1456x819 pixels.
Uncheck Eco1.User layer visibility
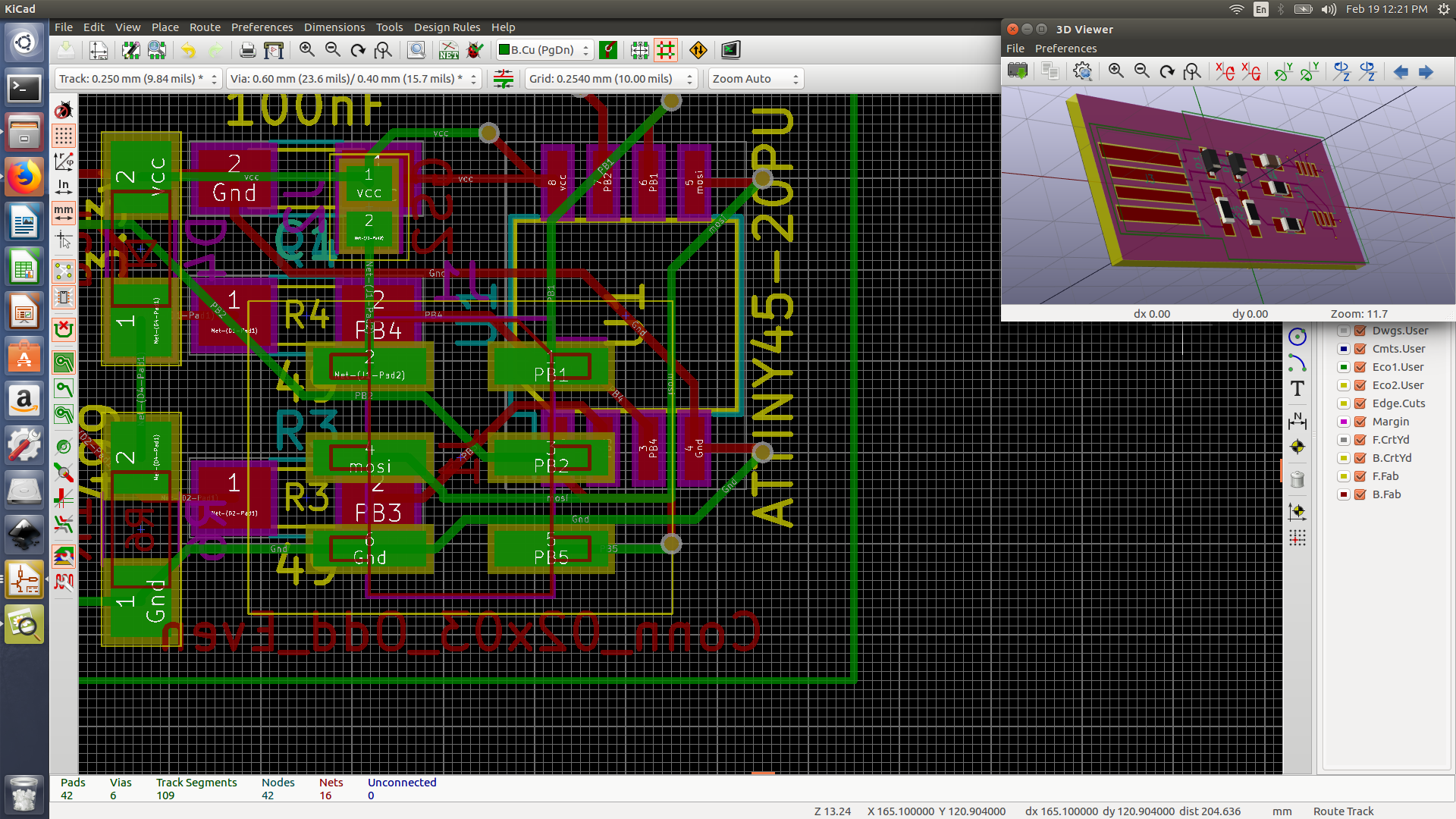[1360, 367]
